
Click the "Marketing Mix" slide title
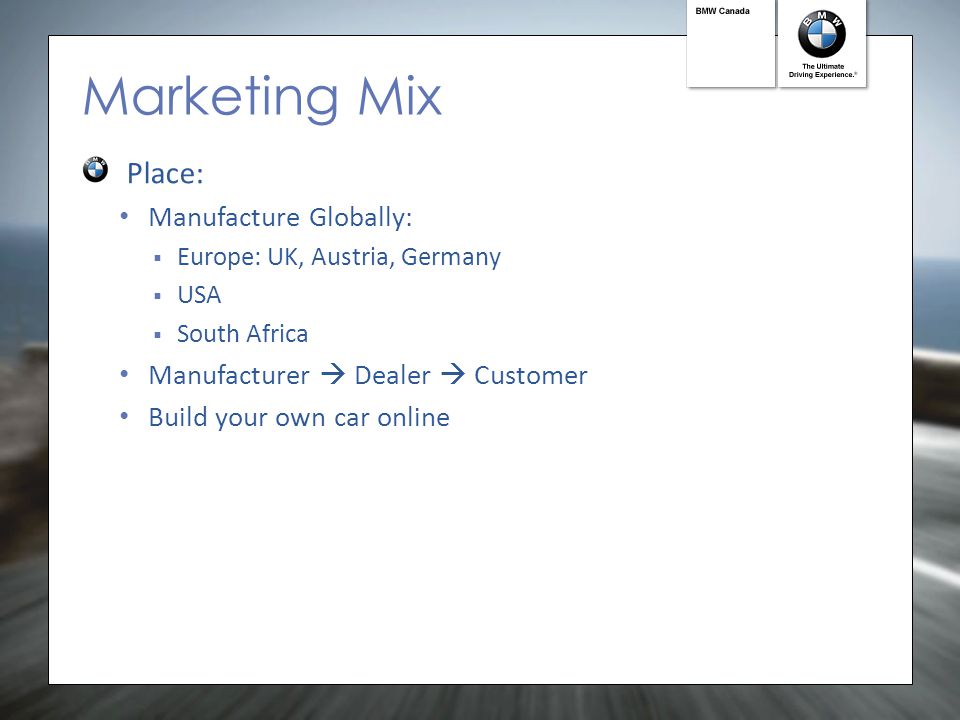click(x=263, y=98)
